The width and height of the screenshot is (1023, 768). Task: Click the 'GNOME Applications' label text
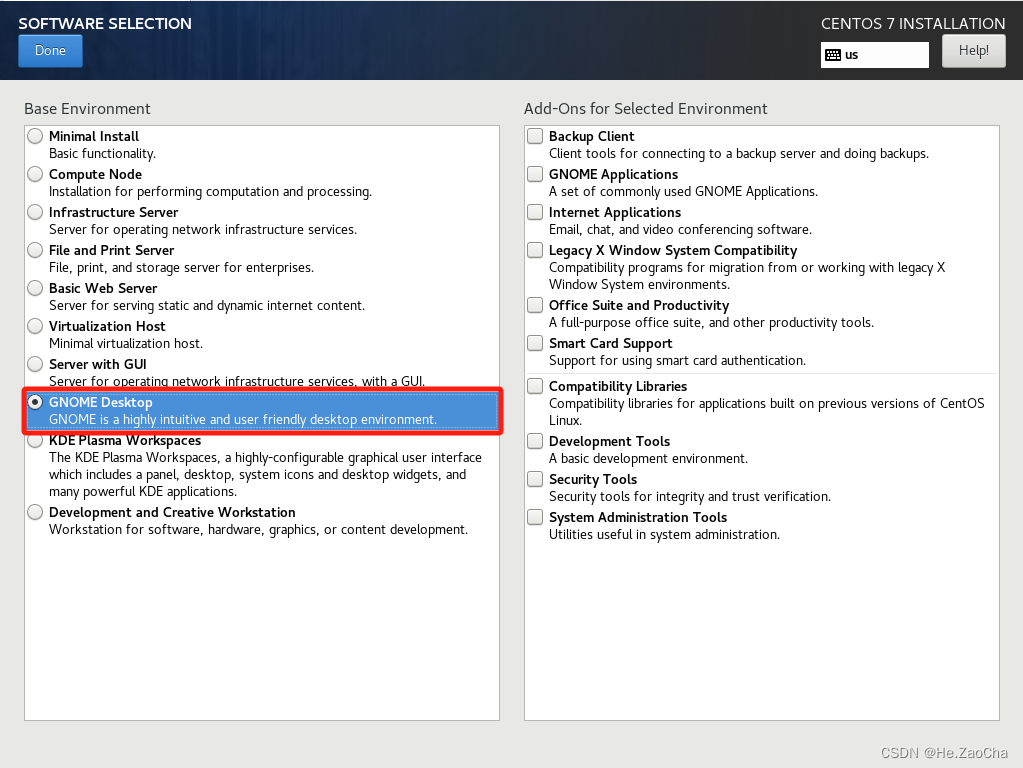pos(613,174)
